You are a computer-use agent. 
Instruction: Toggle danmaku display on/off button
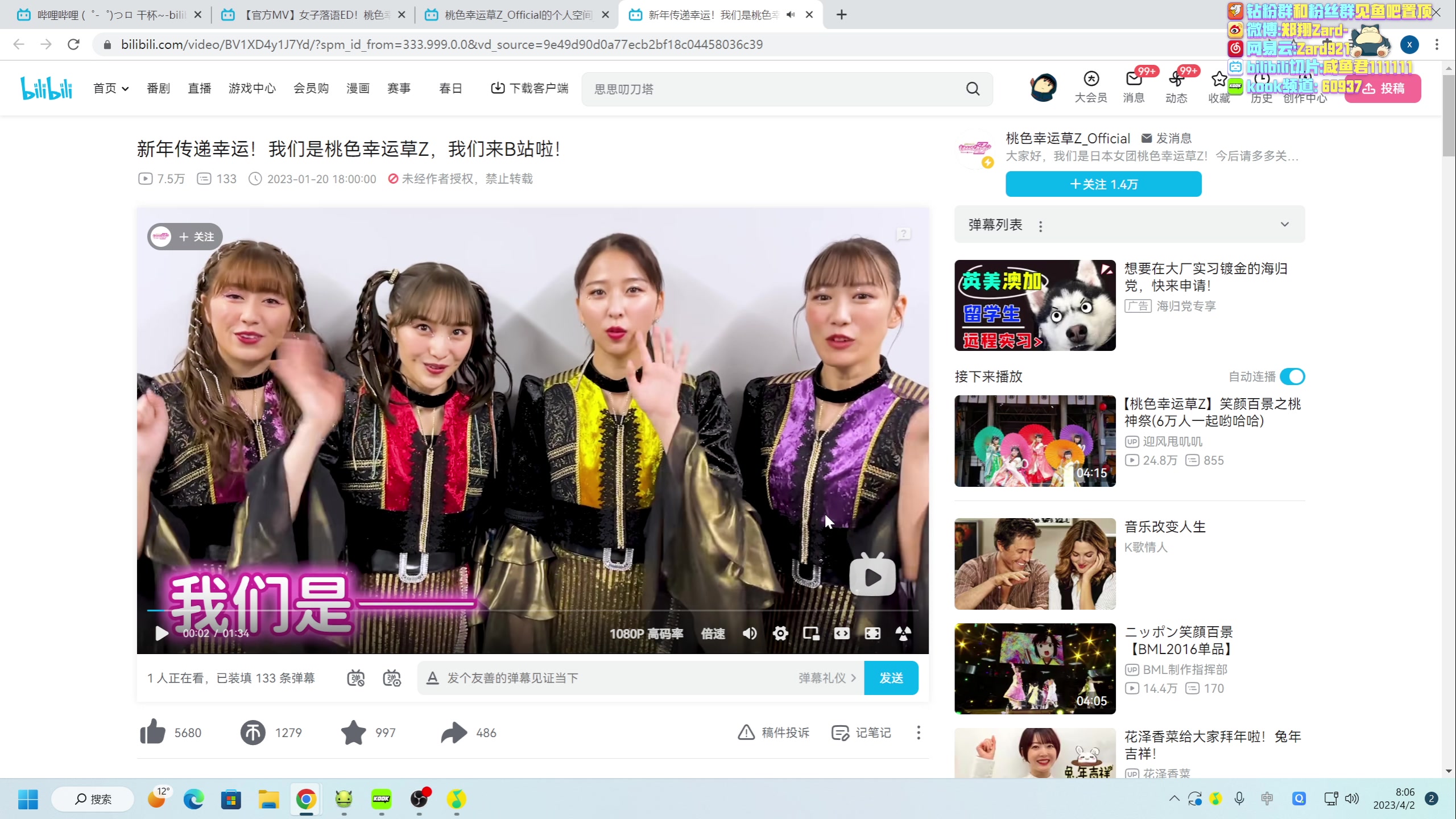coord(356,678)
